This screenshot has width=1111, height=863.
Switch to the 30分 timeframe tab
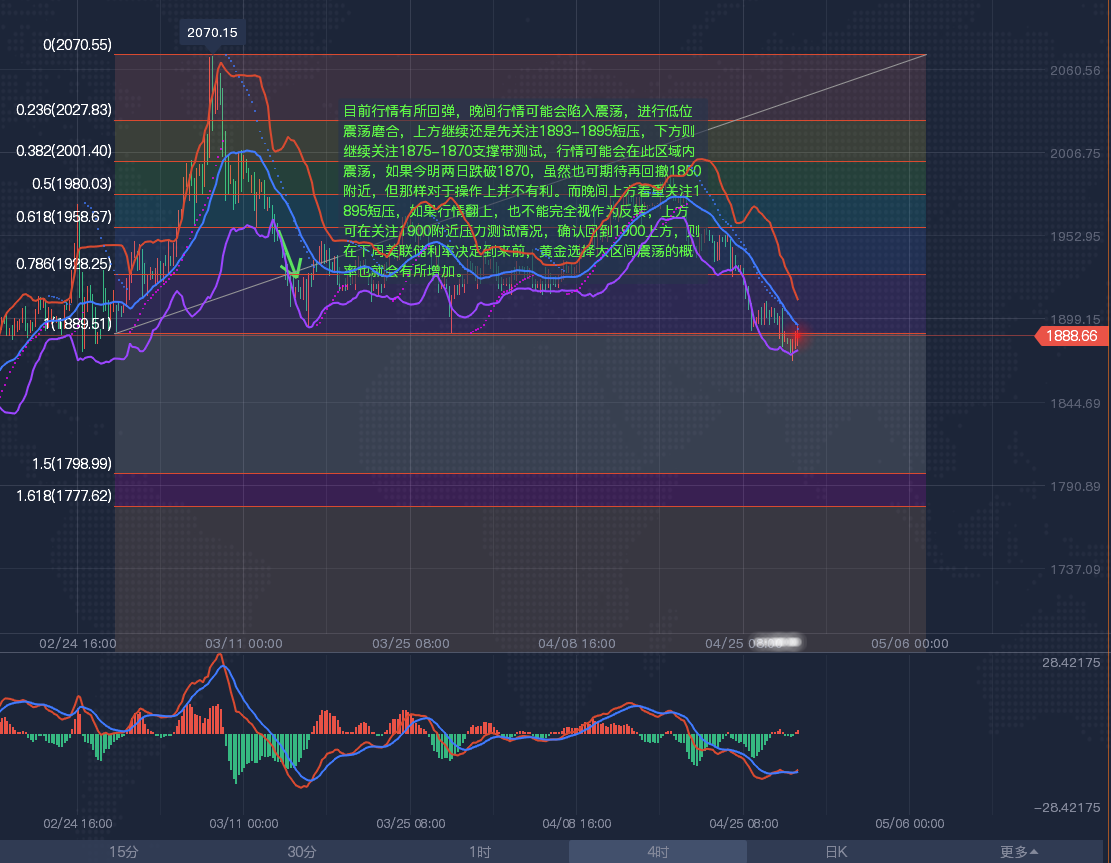[301, 852]
